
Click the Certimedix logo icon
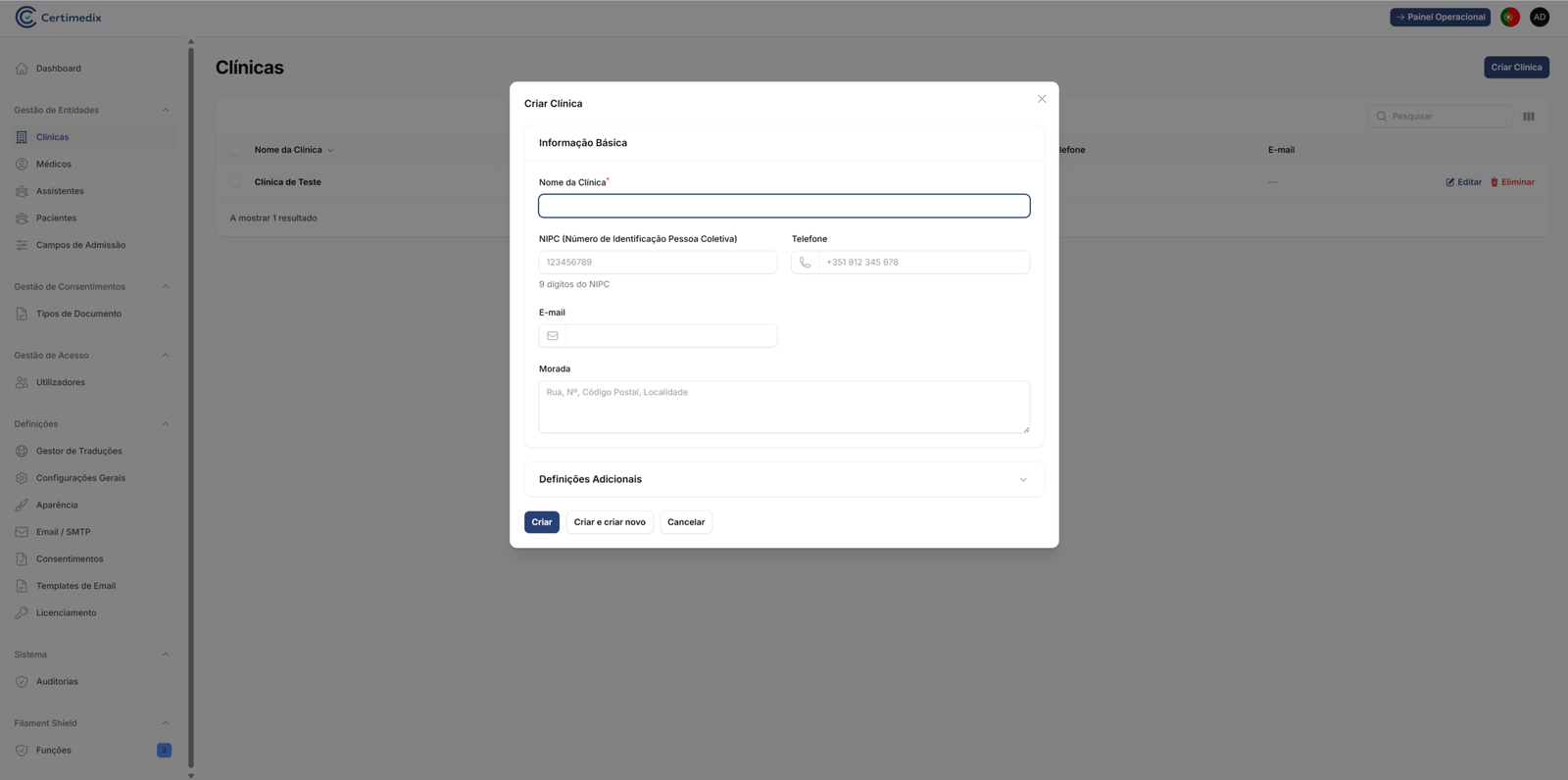(x=25, y=18)
